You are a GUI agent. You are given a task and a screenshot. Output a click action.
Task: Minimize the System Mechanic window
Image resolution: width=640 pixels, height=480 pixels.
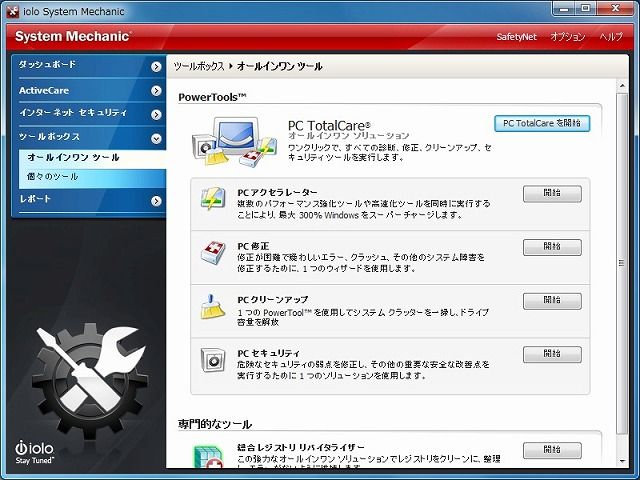click(x=564, y=9)
